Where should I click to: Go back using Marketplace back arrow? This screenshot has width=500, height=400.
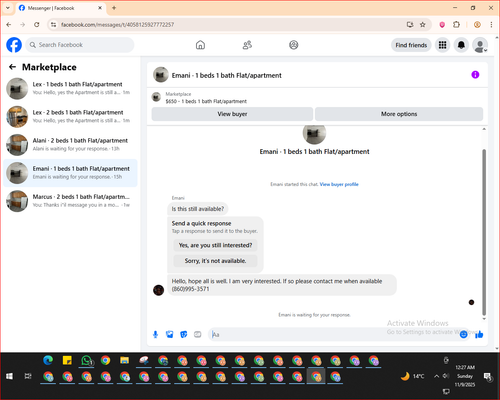pyautogui.click(x=13, y=67)
